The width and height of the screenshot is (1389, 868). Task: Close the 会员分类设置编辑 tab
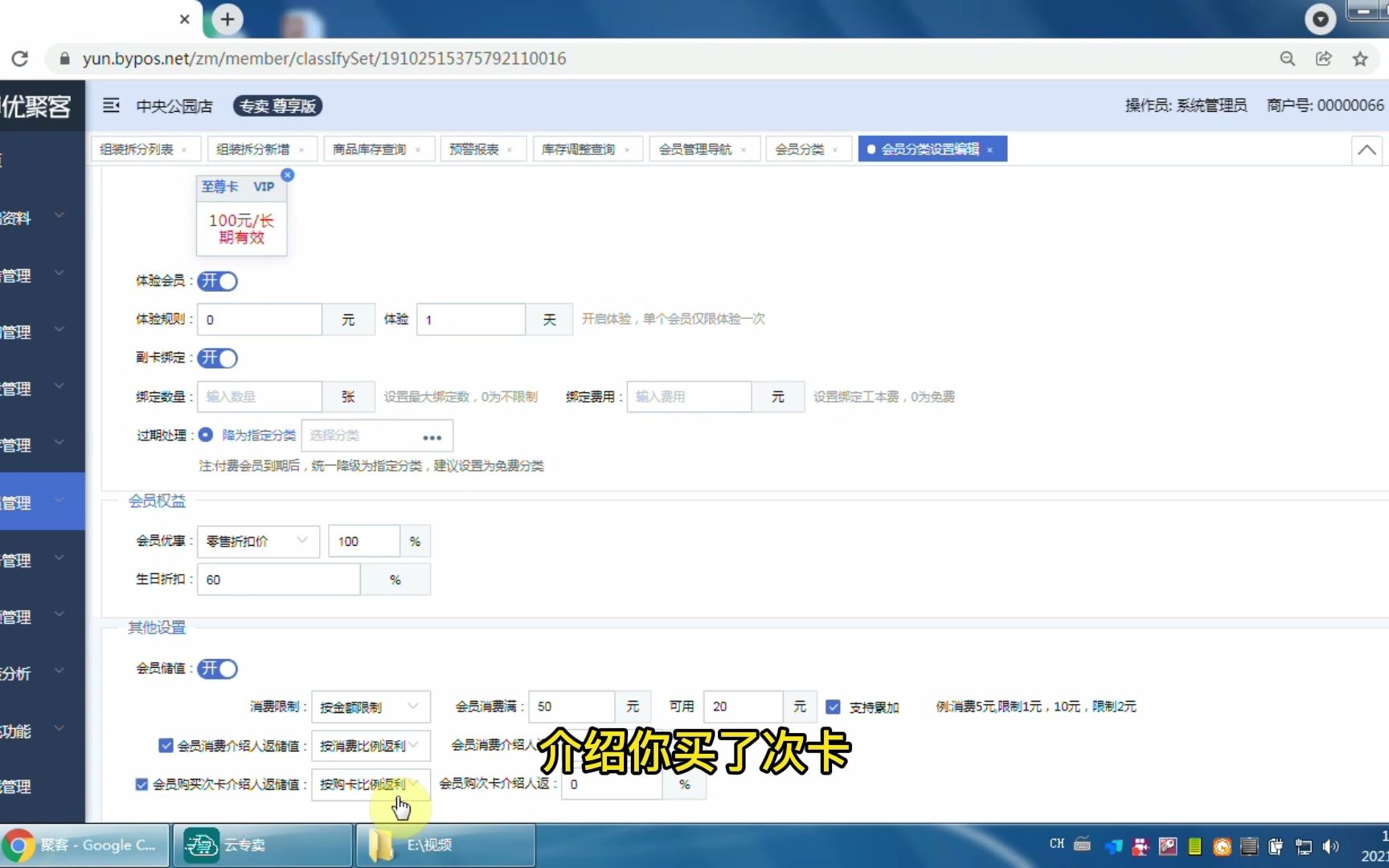click(990, 150)
